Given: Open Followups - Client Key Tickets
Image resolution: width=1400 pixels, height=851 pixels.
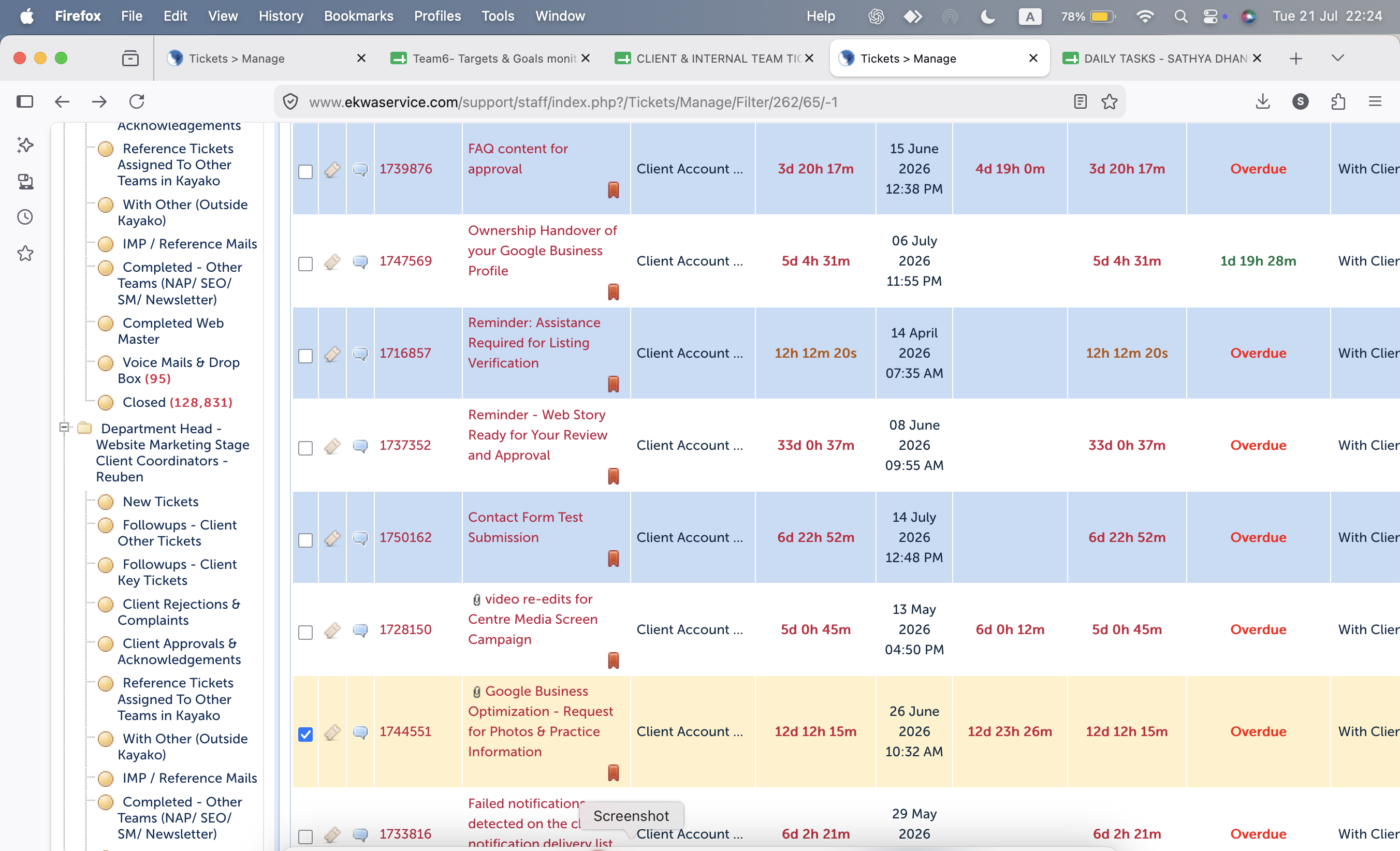Looking at the screenshot, I should click(x=177, y=572).
